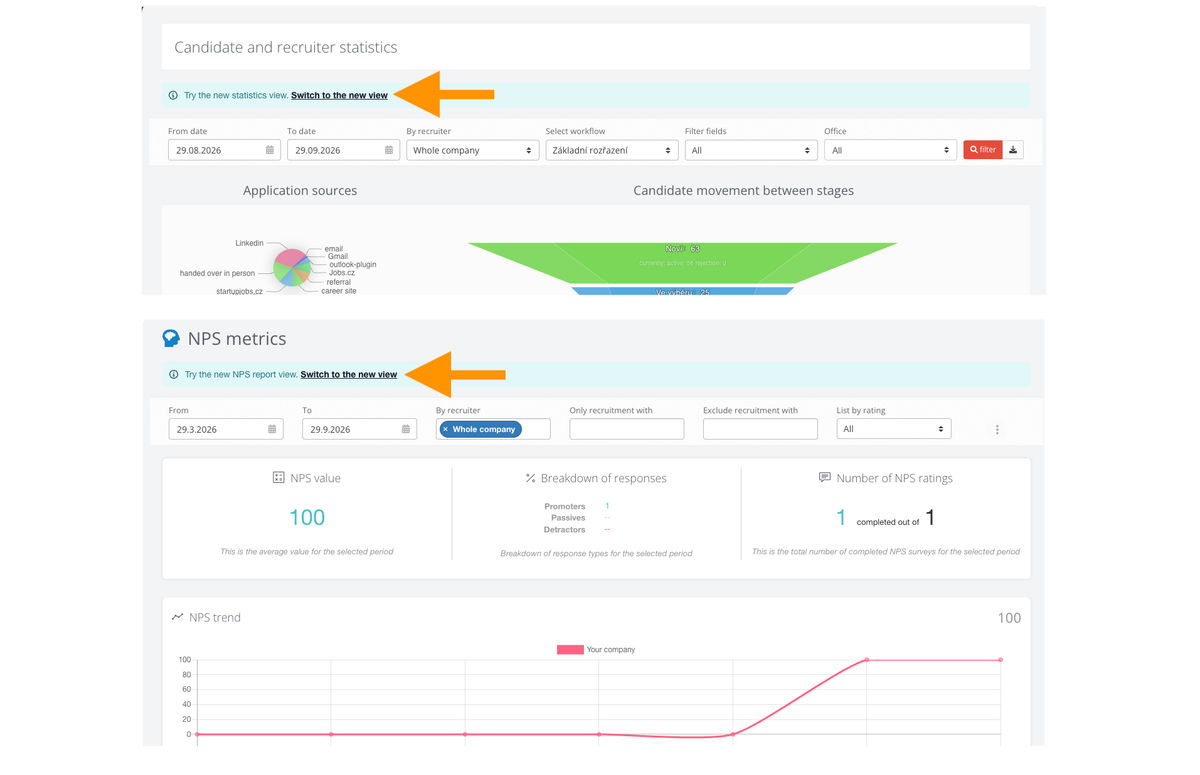Click the info icon in the NPS report banner
This screenshot has width=1200, height=775.
point(173,375)
